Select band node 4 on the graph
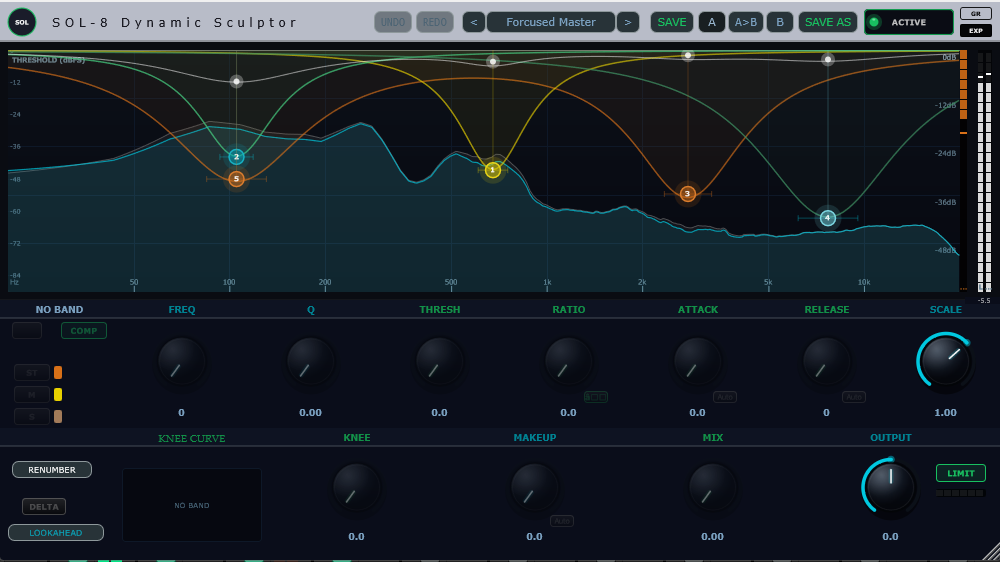Screen dimensions: 1000x562 pyautogui.click(x=828, y=218)
